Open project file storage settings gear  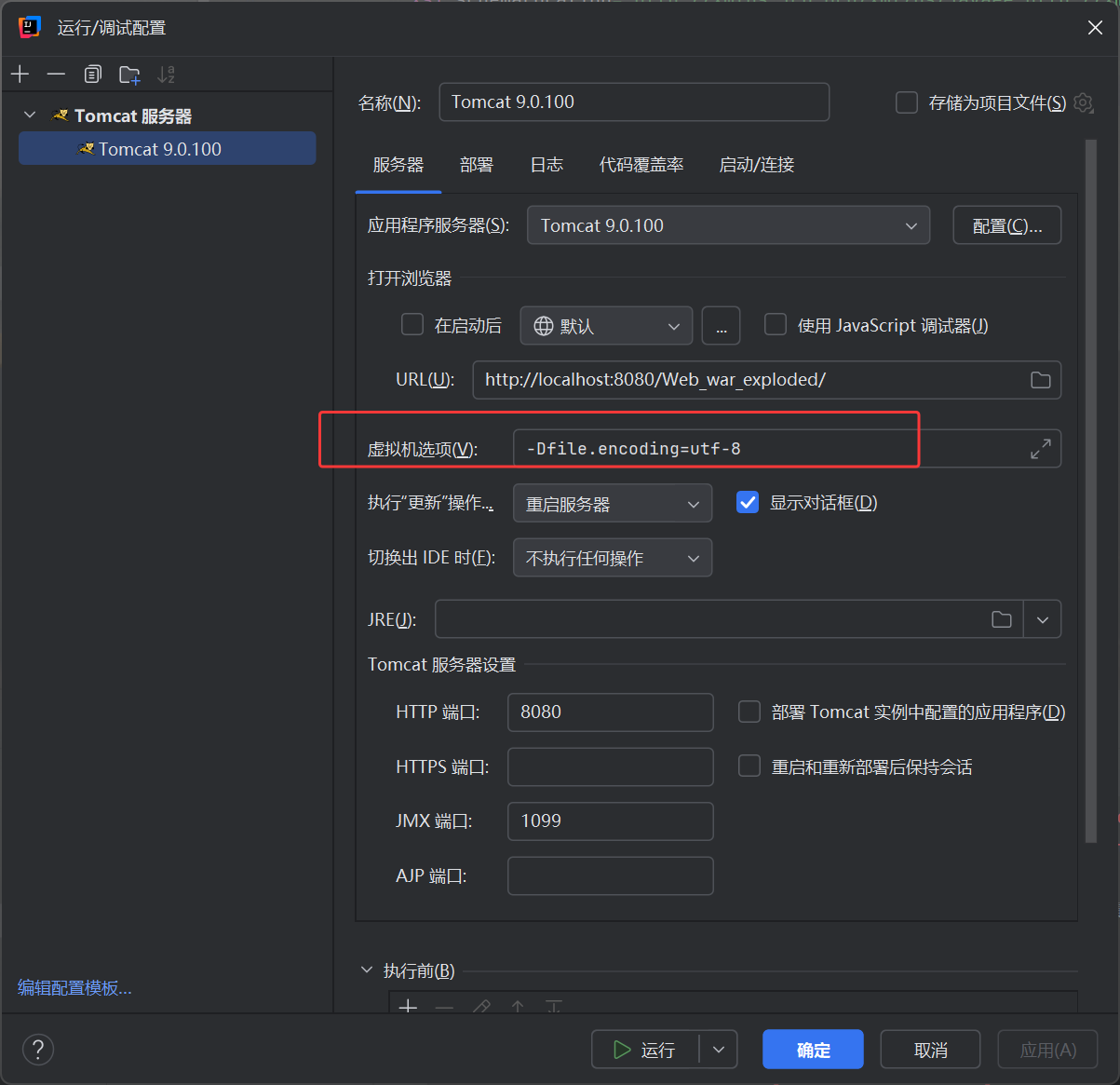click(x=1083, y=102)
